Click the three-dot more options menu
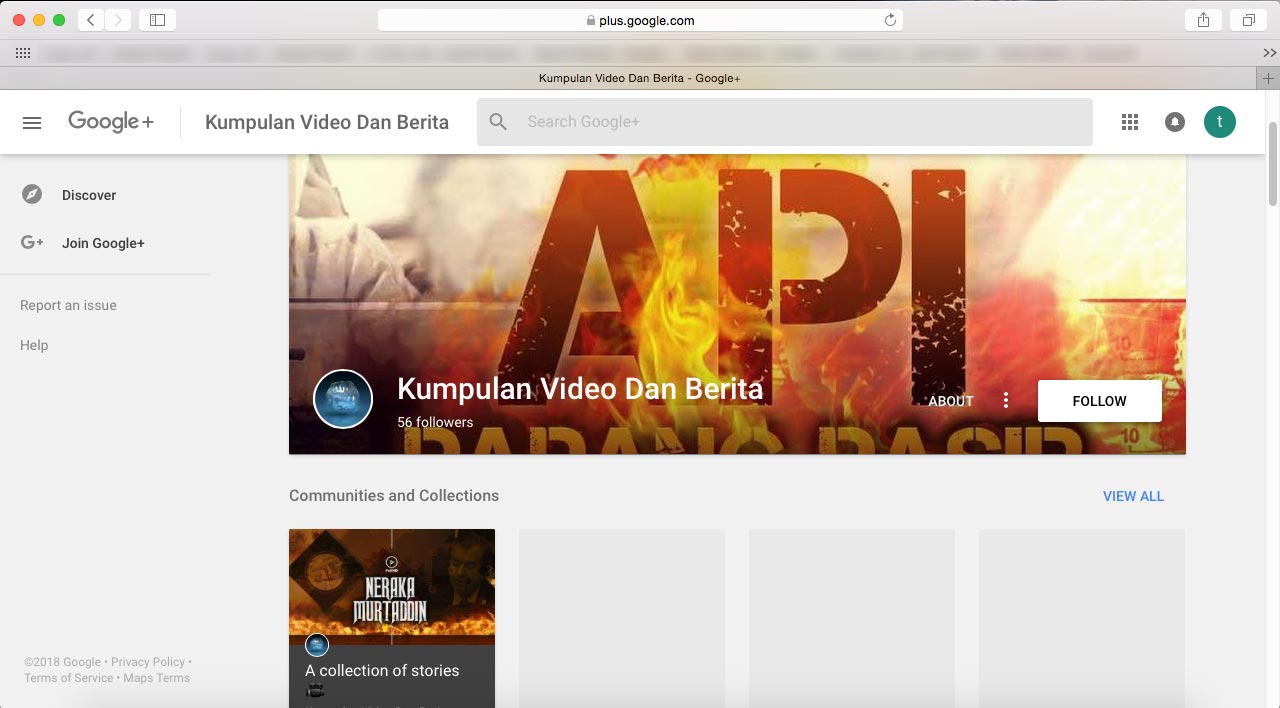The width and height of the screenshot is (1280, 708). (1006, 401)
